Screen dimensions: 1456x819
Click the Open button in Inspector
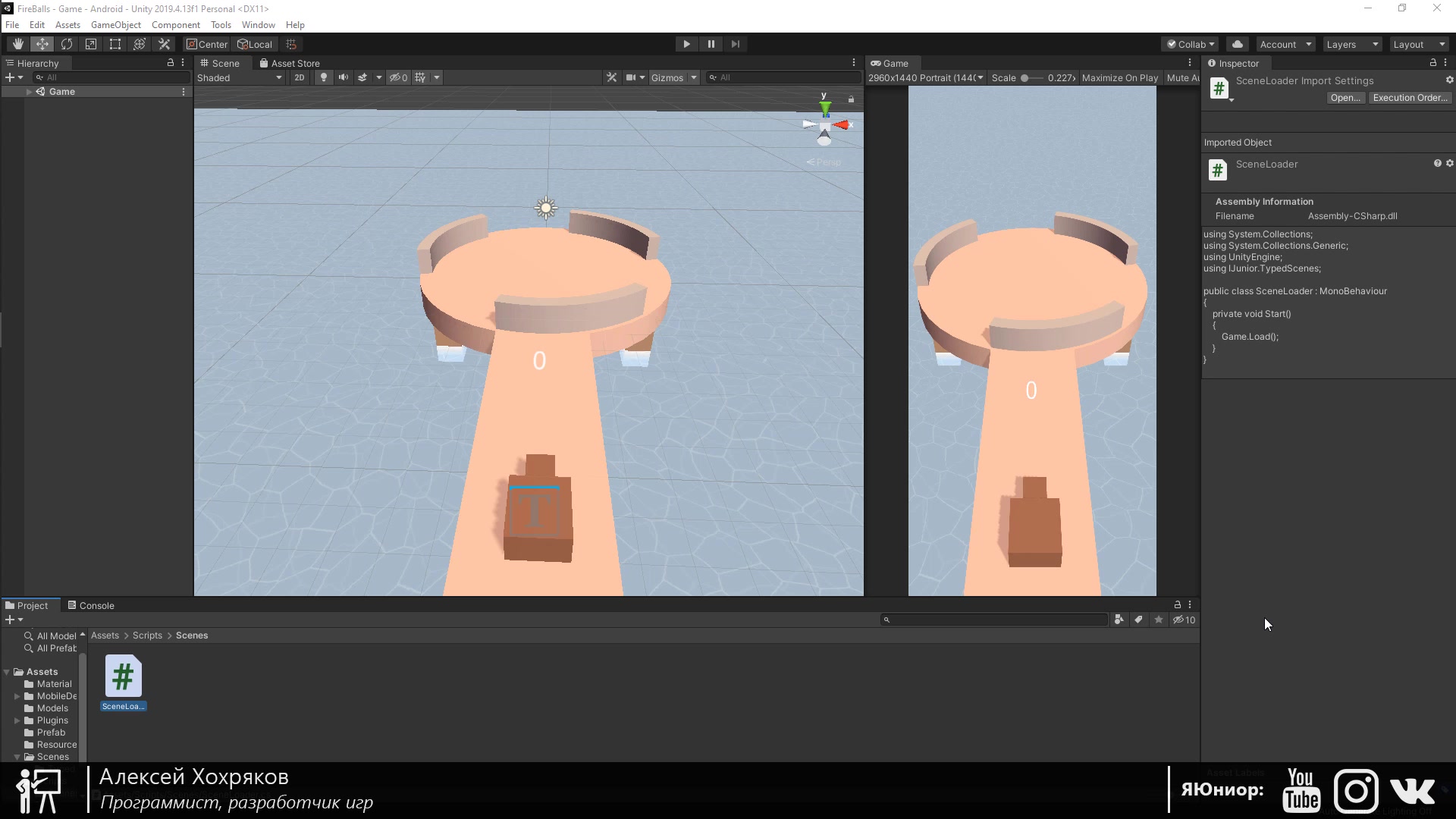pyautogui.click(x=1344, y=97)
